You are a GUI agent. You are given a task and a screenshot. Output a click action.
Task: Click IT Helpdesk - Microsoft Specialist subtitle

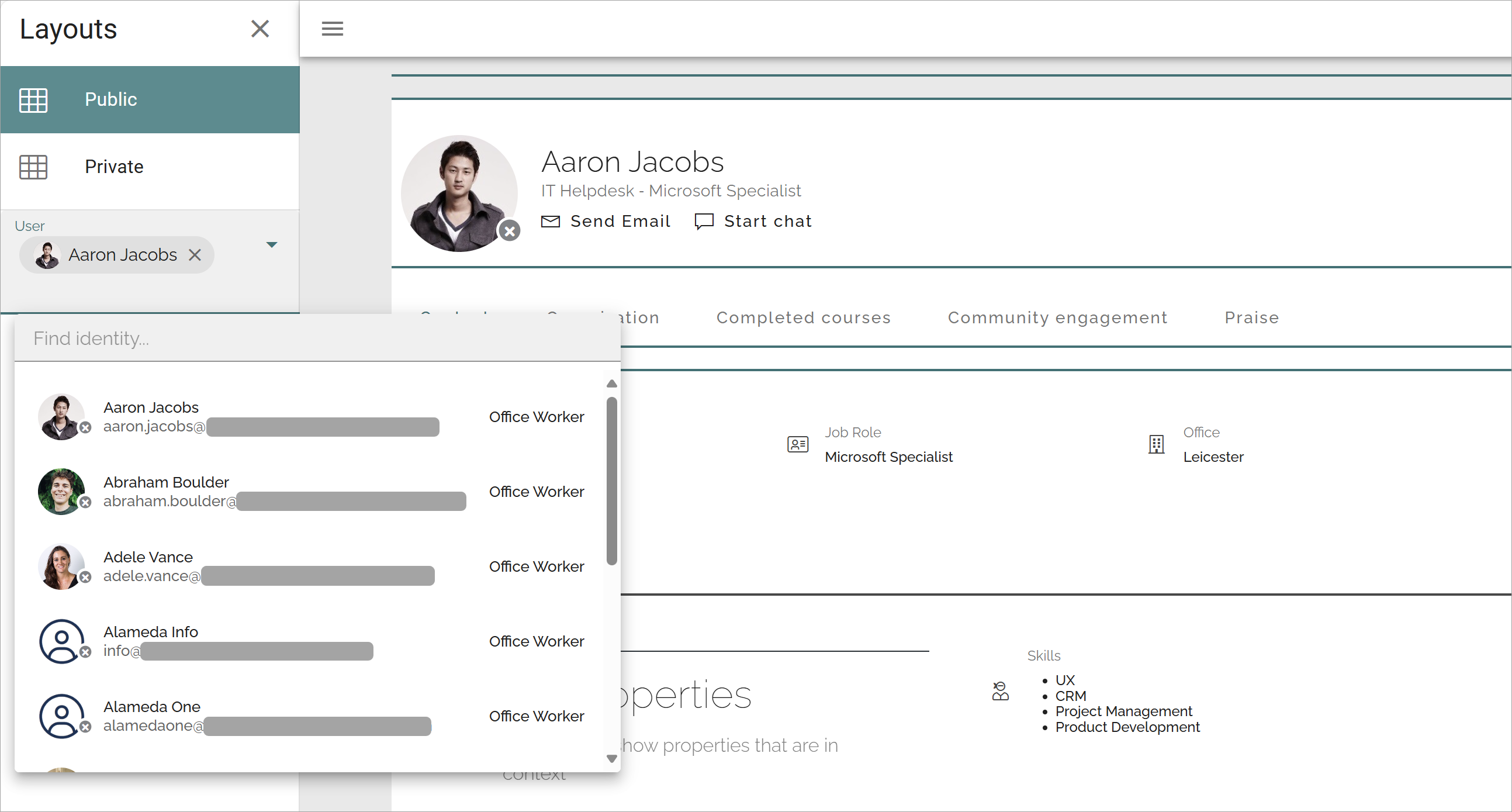point(670,191)
